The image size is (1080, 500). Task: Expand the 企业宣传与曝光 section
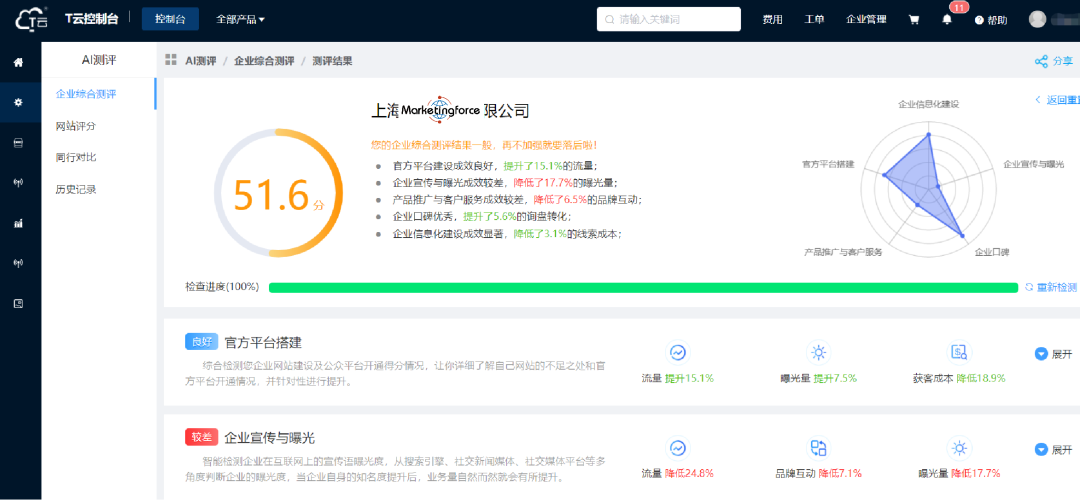(1053, 450)
